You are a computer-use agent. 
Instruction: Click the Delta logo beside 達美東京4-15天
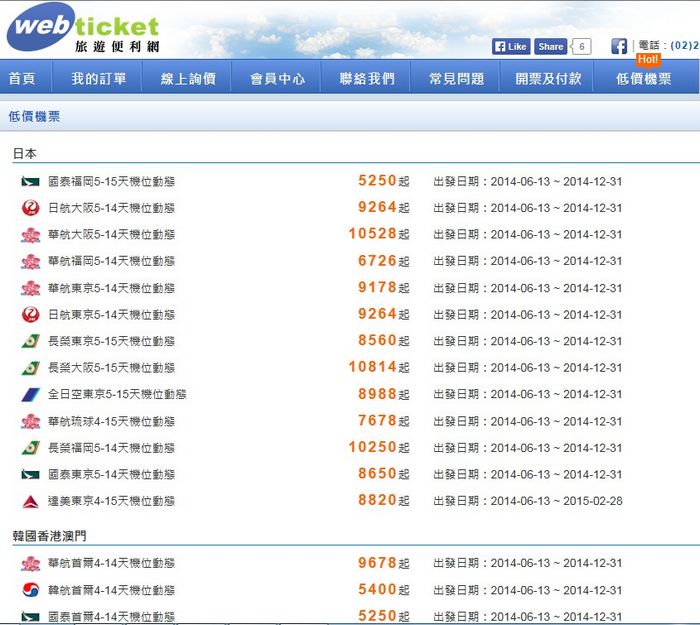30,501
